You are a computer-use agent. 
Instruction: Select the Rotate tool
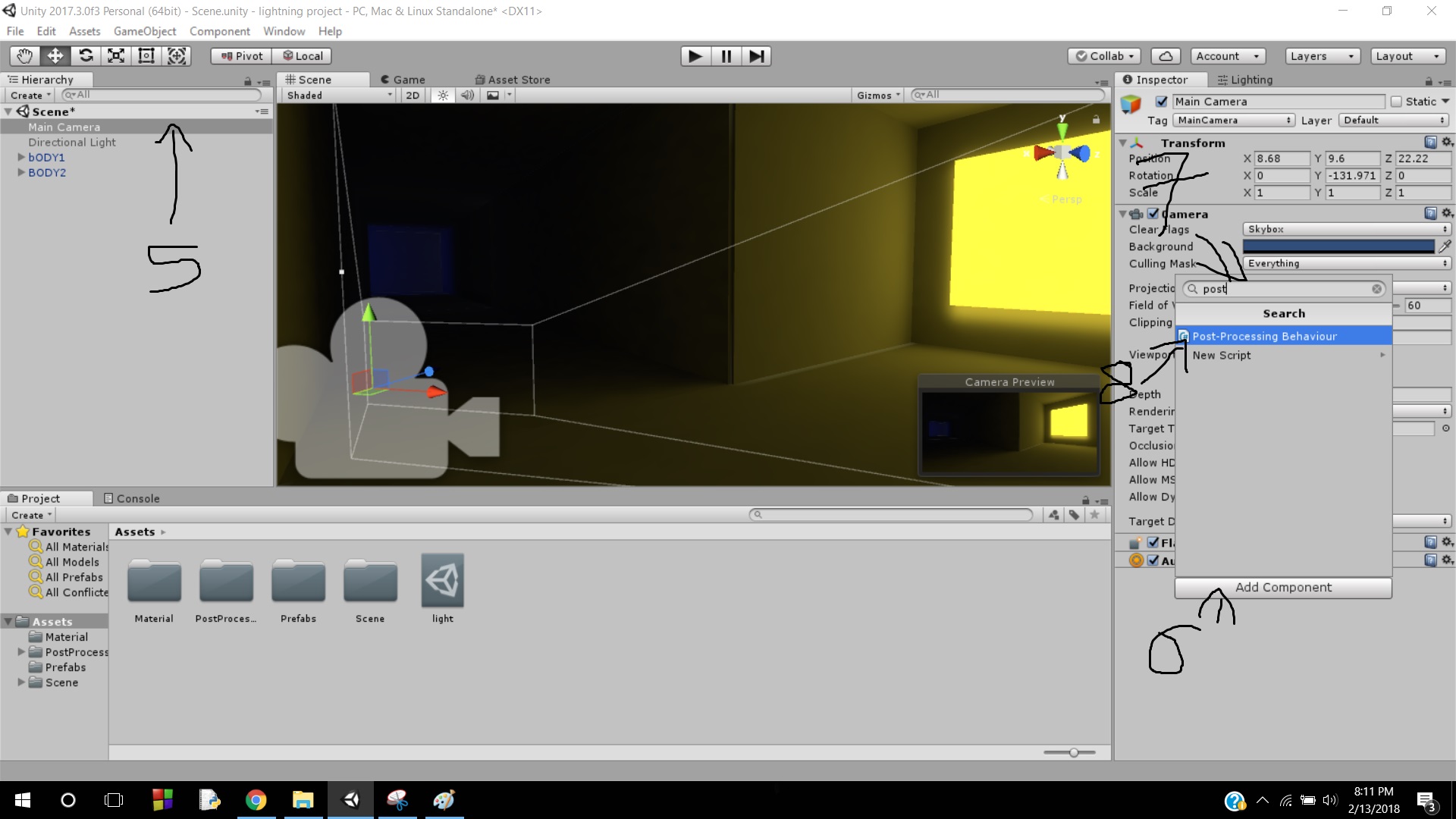86,56
